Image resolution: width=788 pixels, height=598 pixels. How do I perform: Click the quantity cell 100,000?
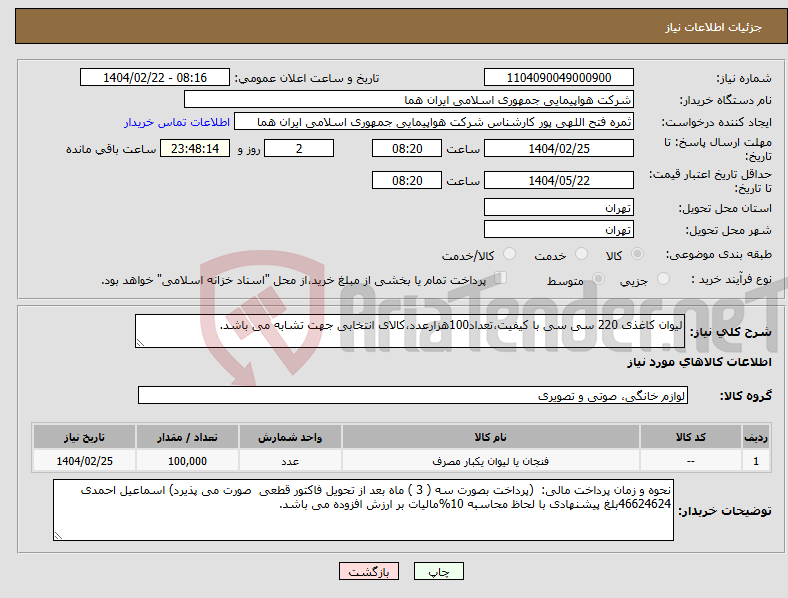point(187,461)
